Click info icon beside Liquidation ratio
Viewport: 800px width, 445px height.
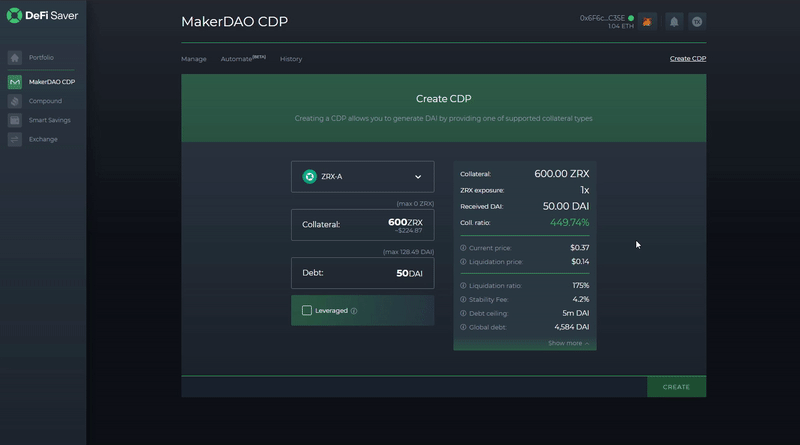click(463, 286)
